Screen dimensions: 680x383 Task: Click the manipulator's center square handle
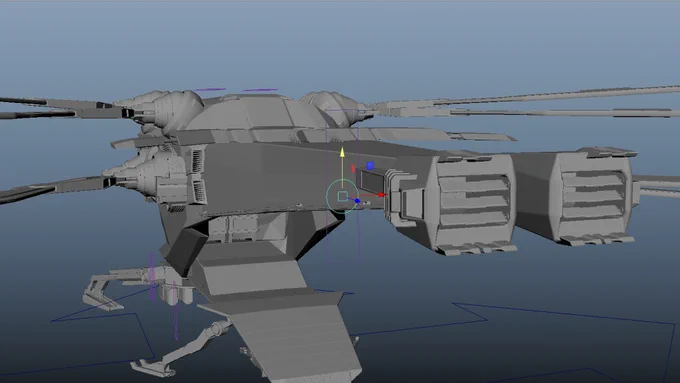pyautogui.click(x=343, y=196)
